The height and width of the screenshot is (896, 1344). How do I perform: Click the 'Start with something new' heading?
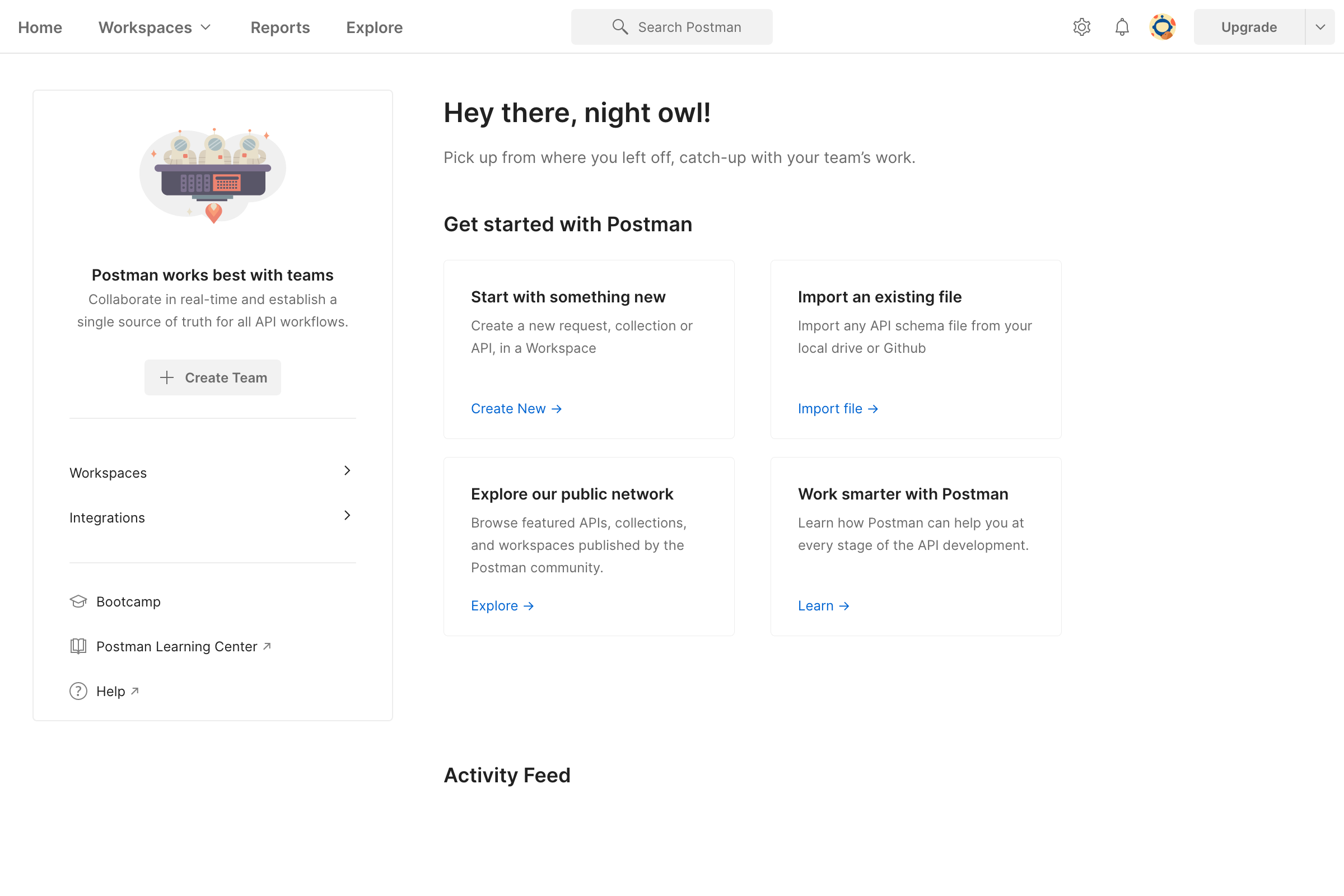tap(568, 297)
